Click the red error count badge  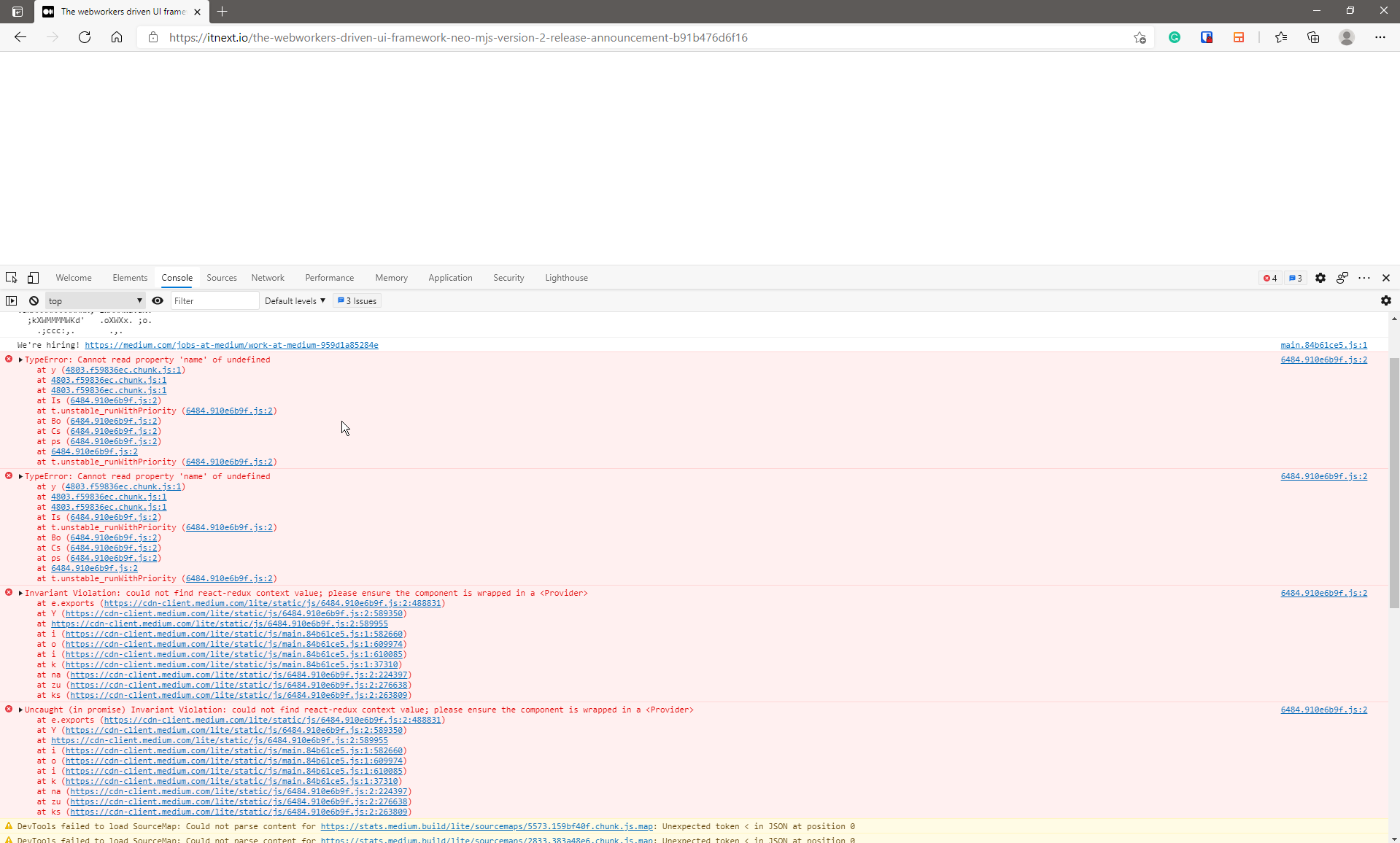1270,278
